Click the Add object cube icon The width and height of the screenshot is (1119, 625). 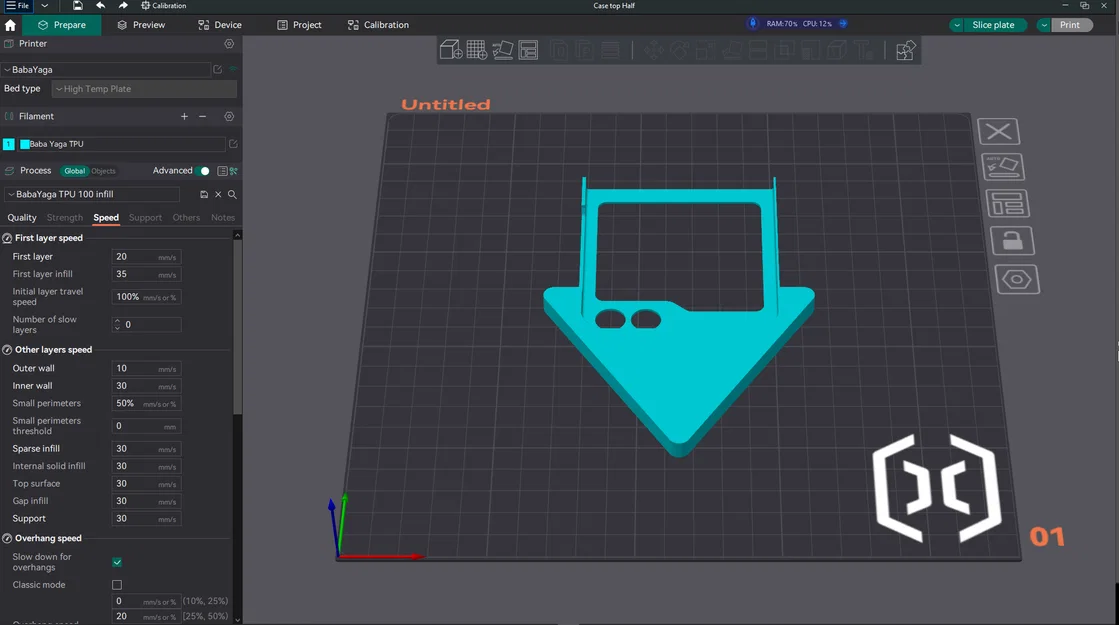pos(451,50)
